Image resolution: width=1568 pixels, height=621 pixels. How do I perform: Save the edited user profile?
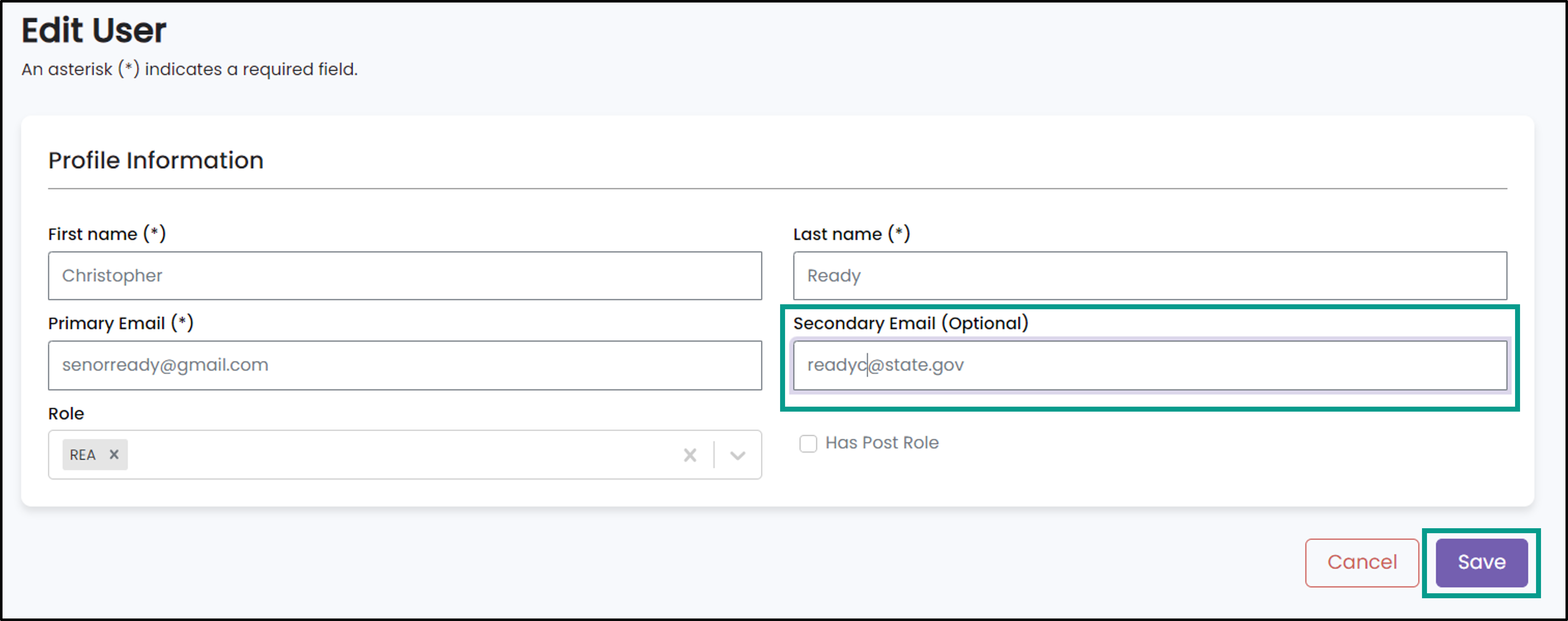[x=1481, y=562]
